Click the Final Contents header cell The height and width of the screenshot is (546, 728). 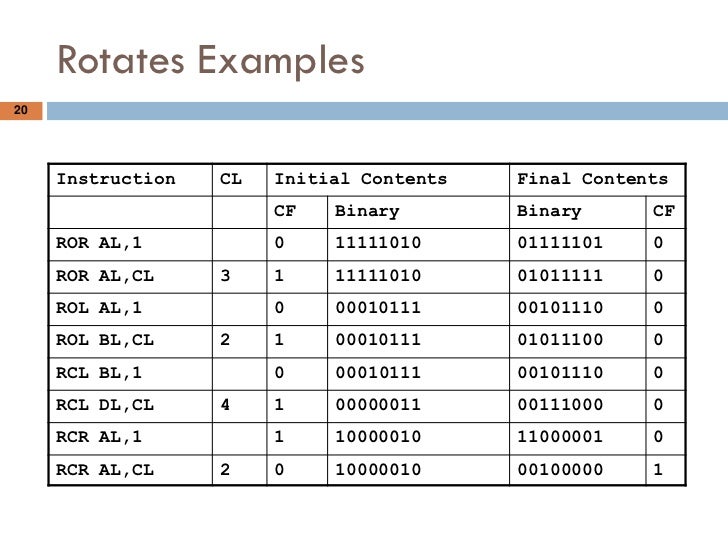[x=598, y=180]
